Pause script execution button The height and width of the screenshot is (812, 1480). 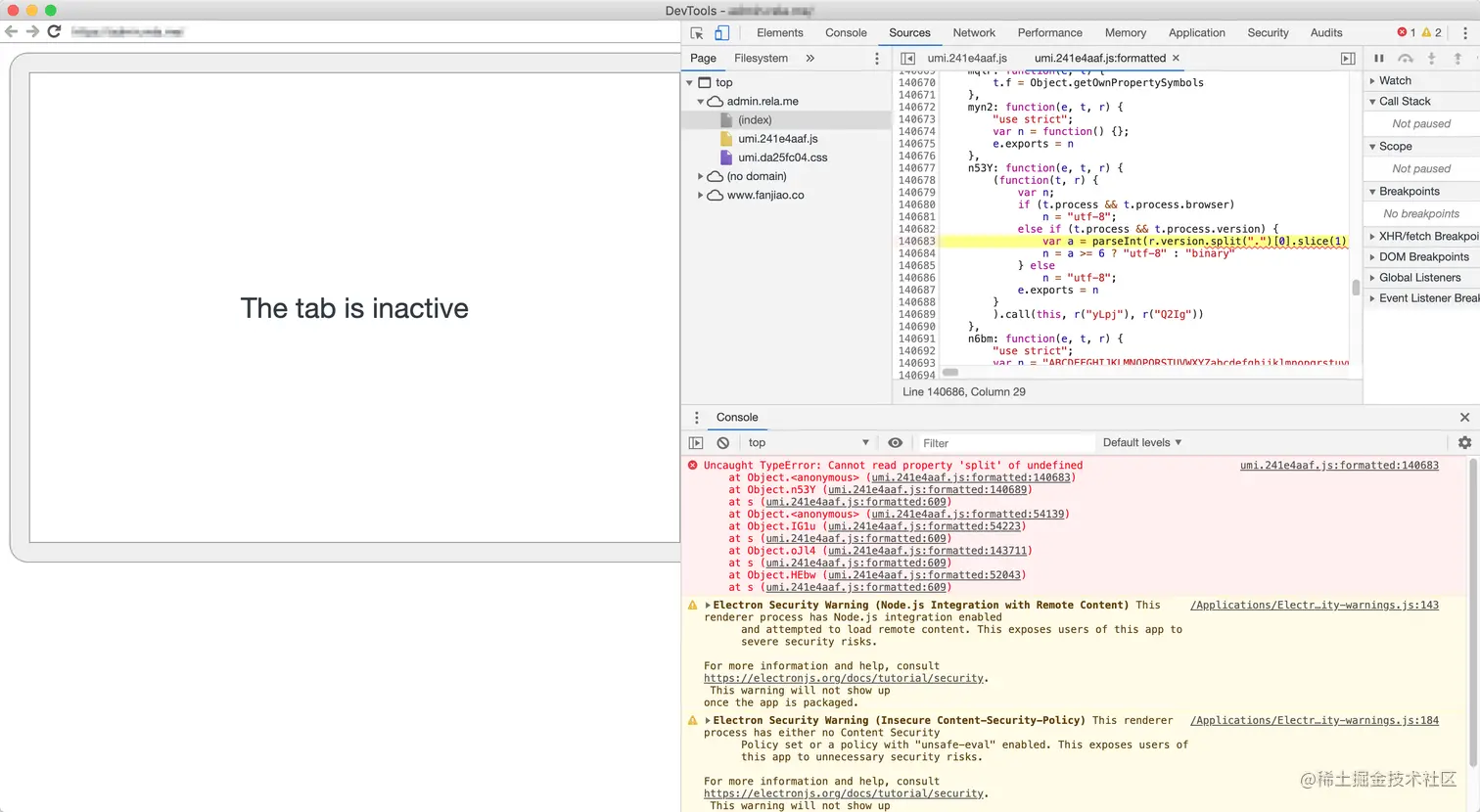[x=1378, y=59]
